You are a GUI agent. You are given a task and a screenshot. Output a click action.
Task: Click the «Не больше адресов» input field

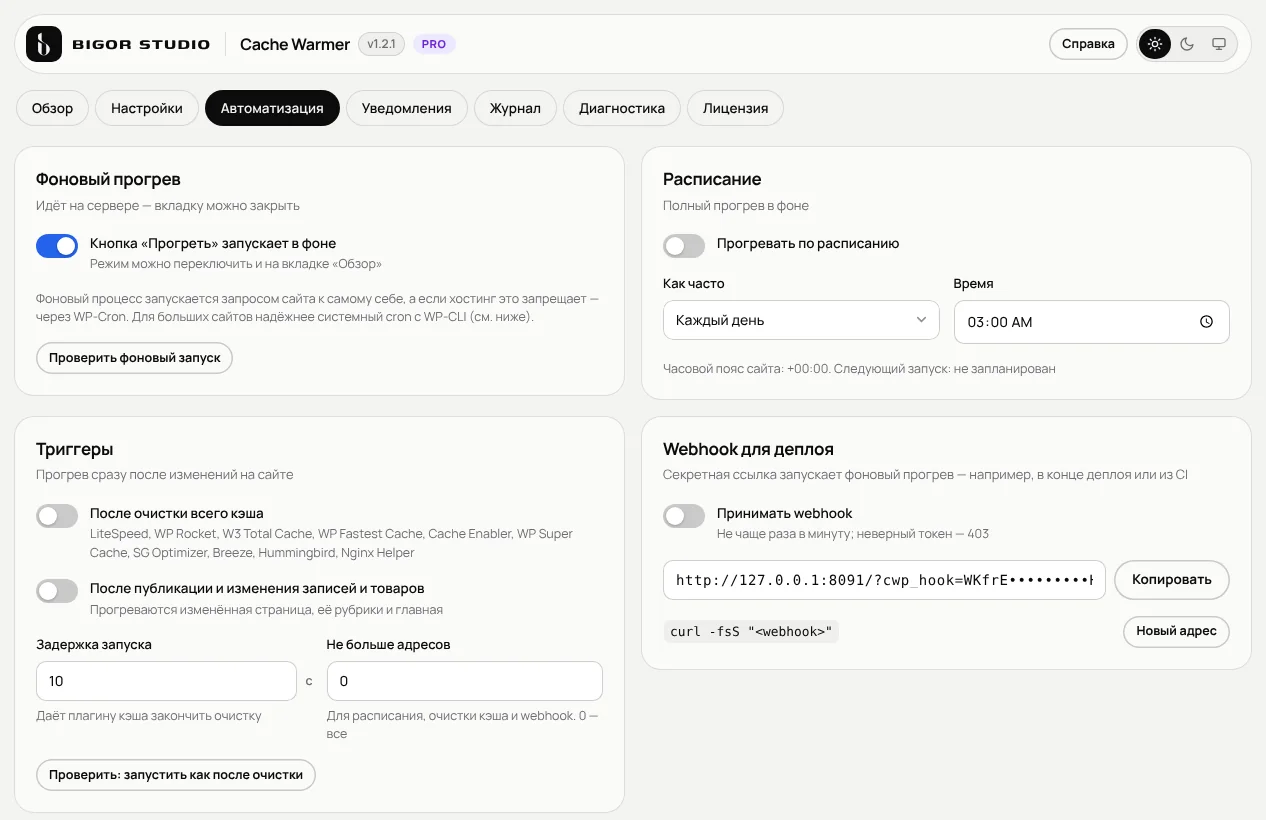[465, 681]
